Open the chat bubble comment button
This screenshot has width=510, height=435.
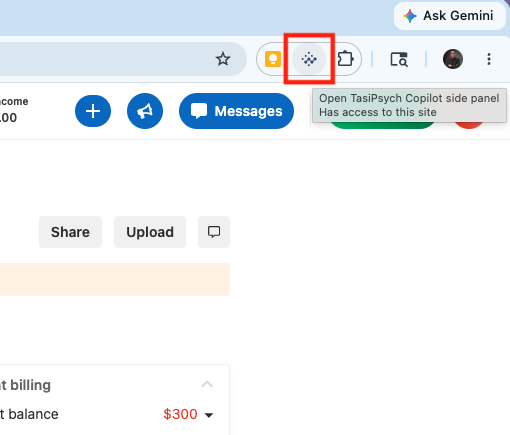214,232
